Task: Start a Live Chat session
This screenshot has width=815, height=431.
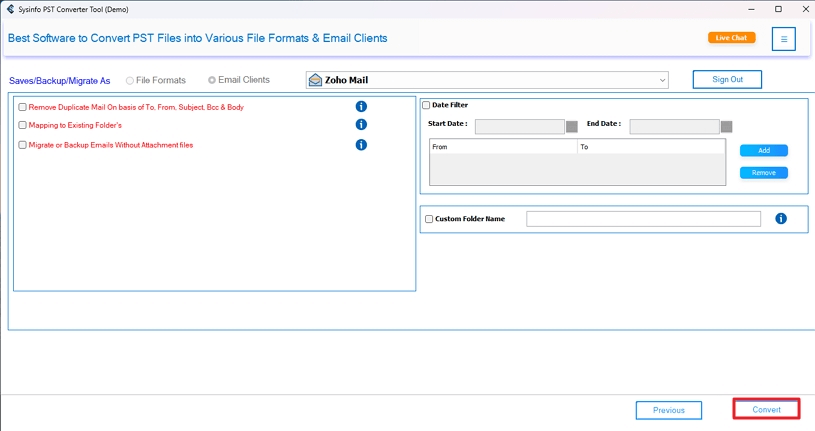Action: point(731,38)
